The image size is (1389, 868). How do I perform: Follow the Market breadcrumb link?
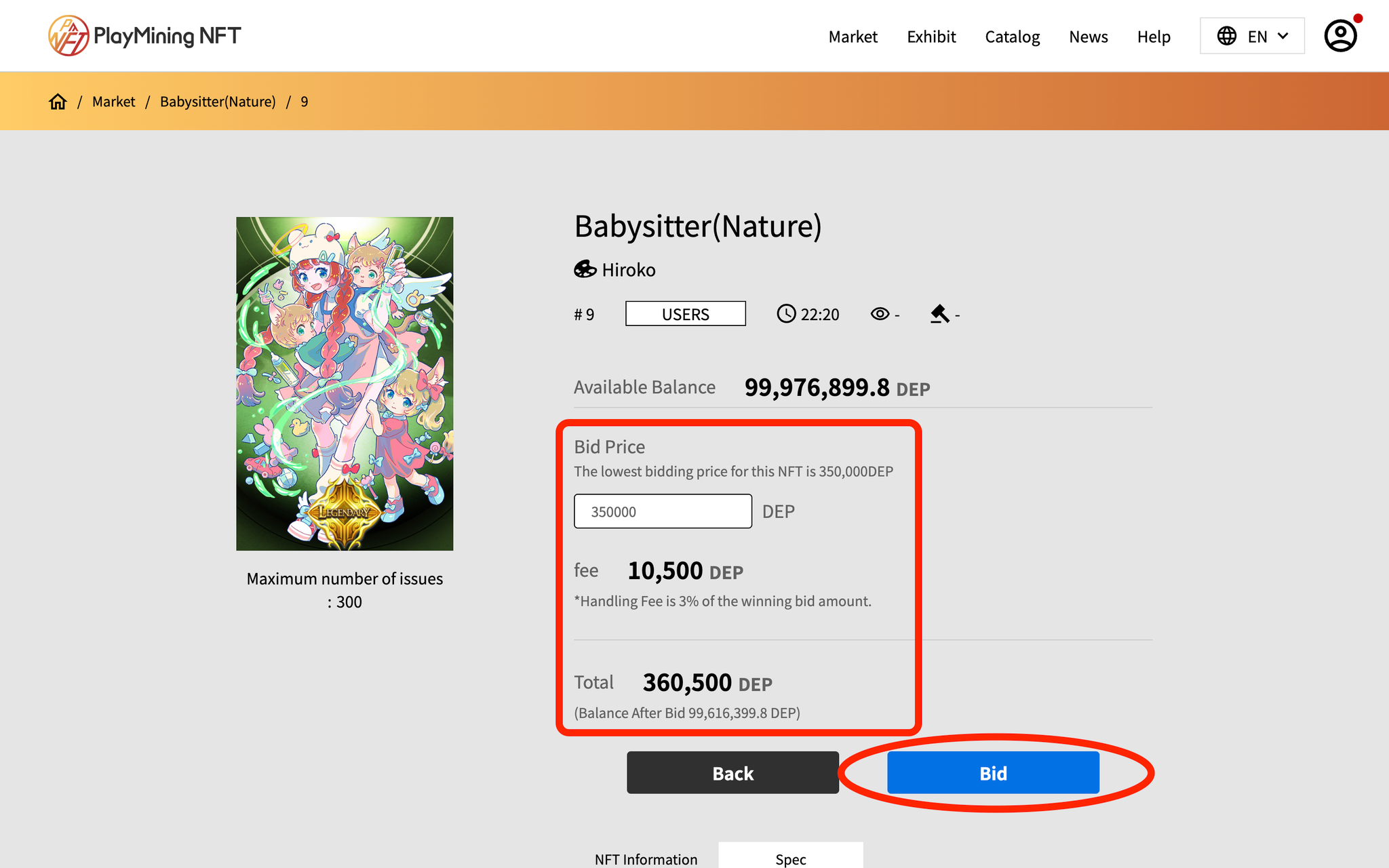[x=113, y=102]
